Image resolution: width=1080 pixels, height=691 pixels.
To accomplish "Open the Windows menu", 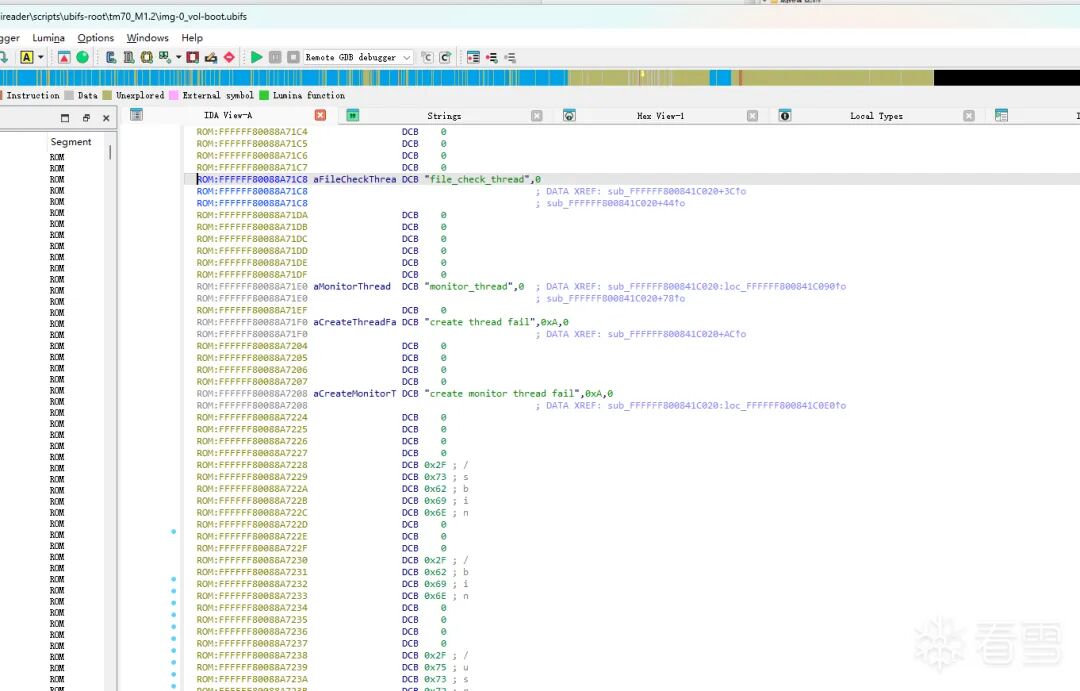I will point(147,38).
